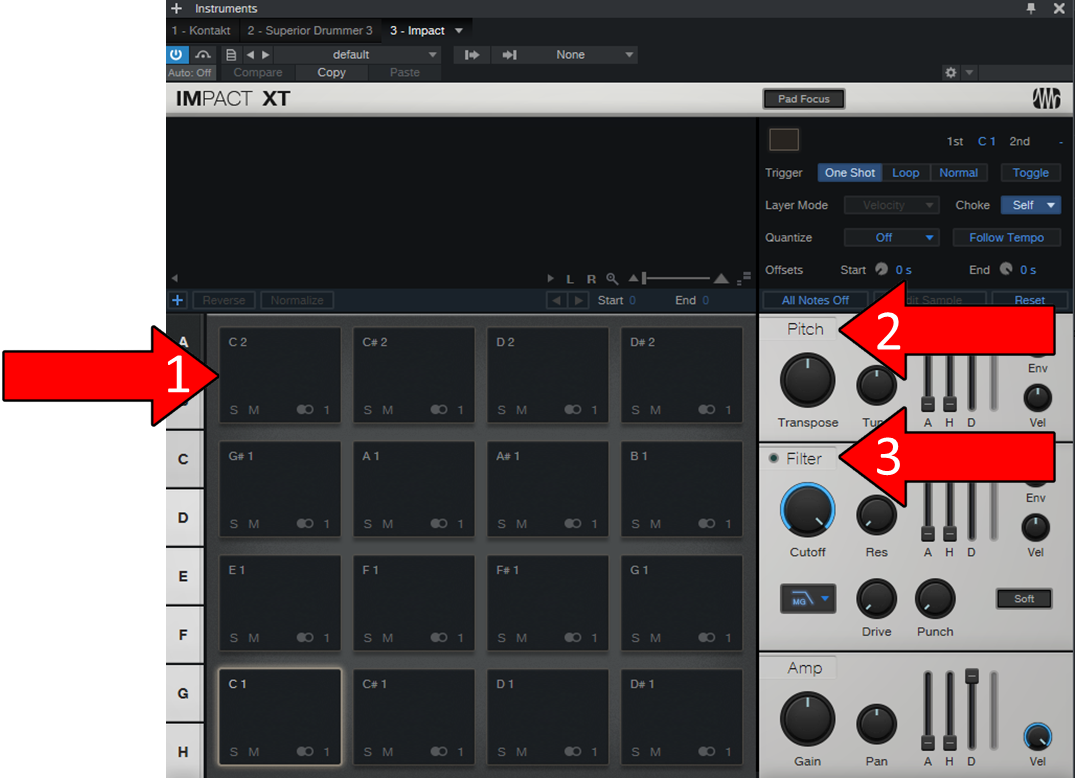Click the Amp Decay D slider
The height and width of the screenshot is (778, 1075).
click(971, 710)
